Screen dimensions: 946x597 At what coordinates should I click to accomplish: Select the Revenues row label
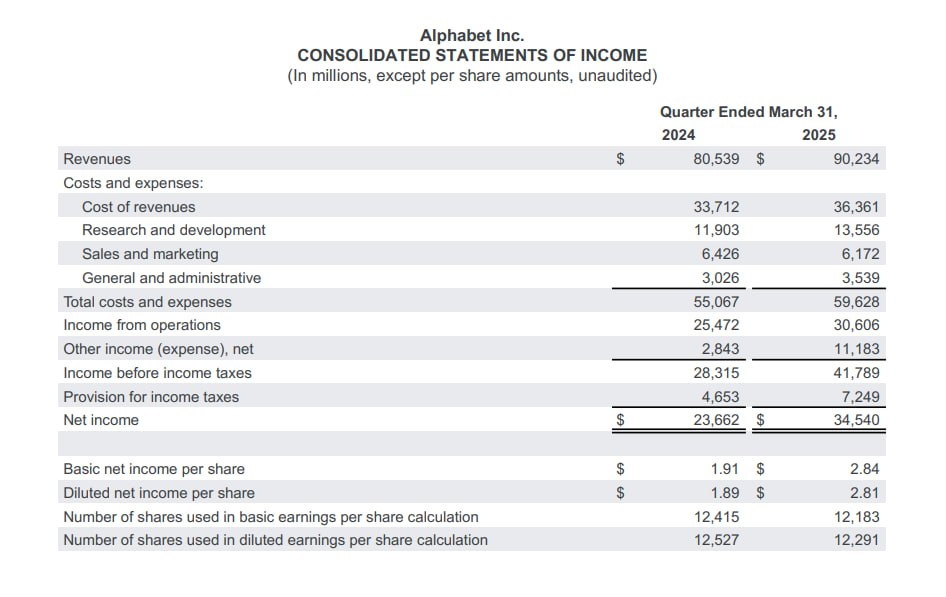click(97, 159)
